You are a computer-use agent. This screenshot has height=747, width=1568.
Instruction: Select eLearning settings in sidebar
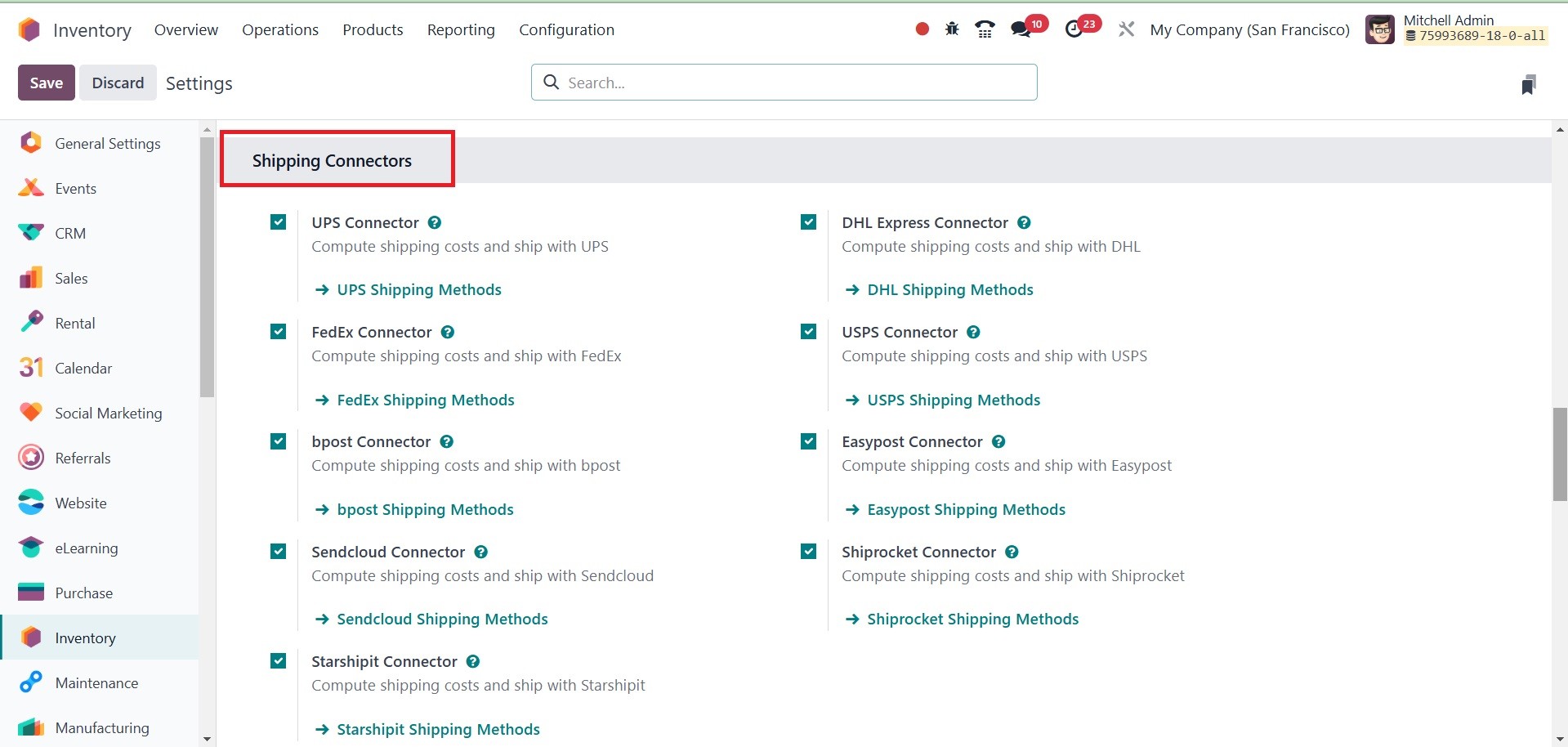point(100,548)
